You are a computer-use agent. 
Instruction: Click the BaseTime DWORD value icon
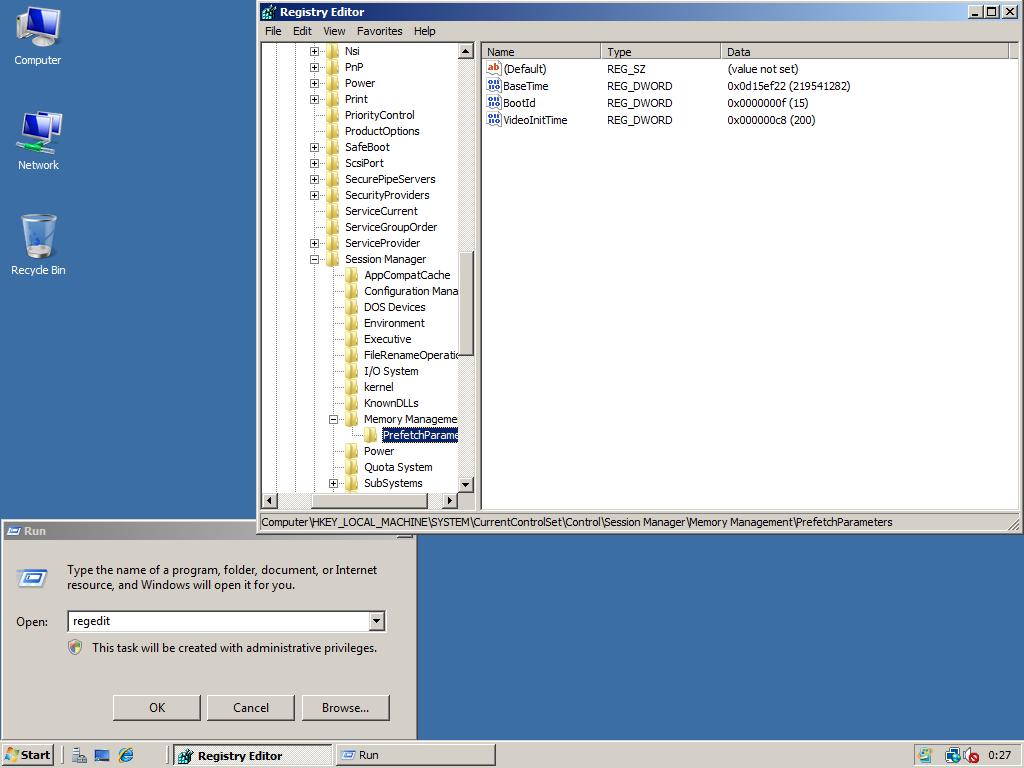[x=494, y=86]
